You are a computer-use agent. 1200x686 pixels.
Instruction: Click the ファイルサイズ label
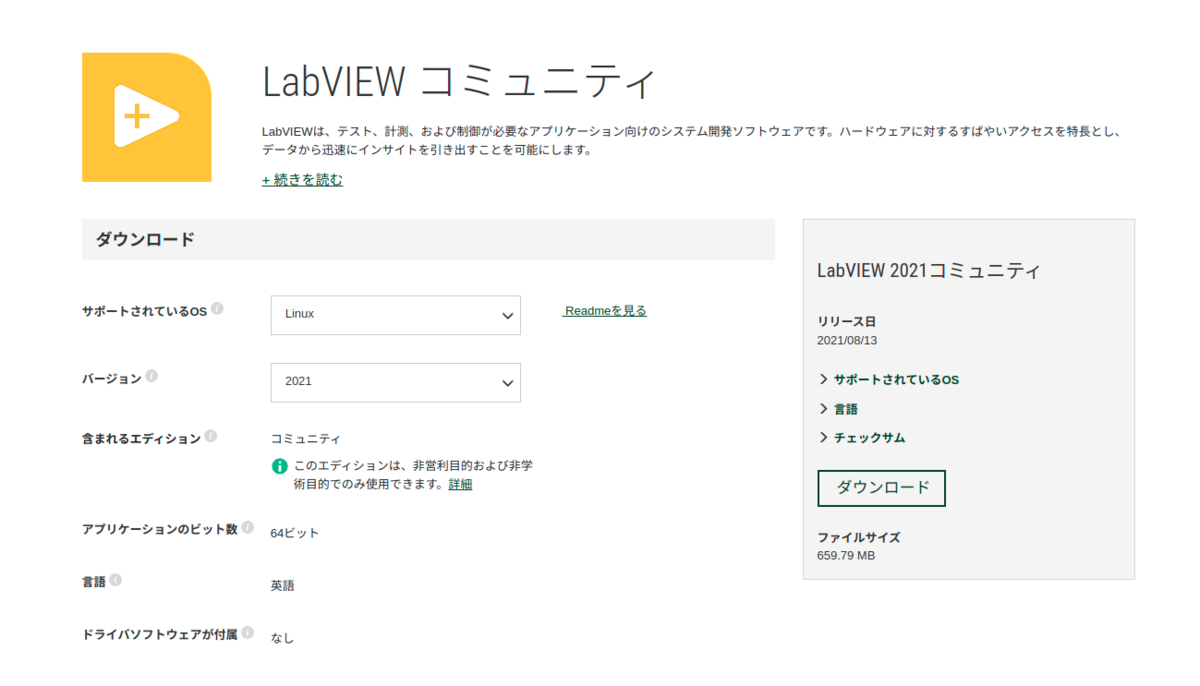859,537
